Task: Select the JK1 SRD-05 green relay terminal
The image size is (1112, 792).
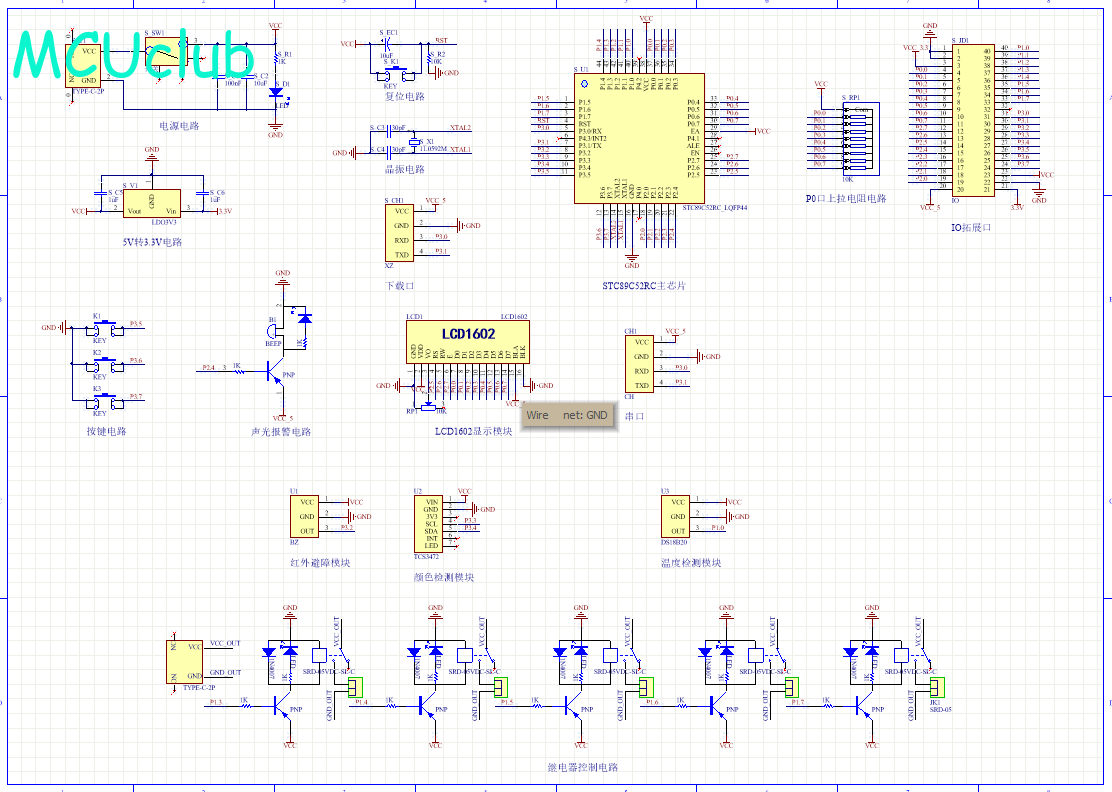Action: coord(938,687)
